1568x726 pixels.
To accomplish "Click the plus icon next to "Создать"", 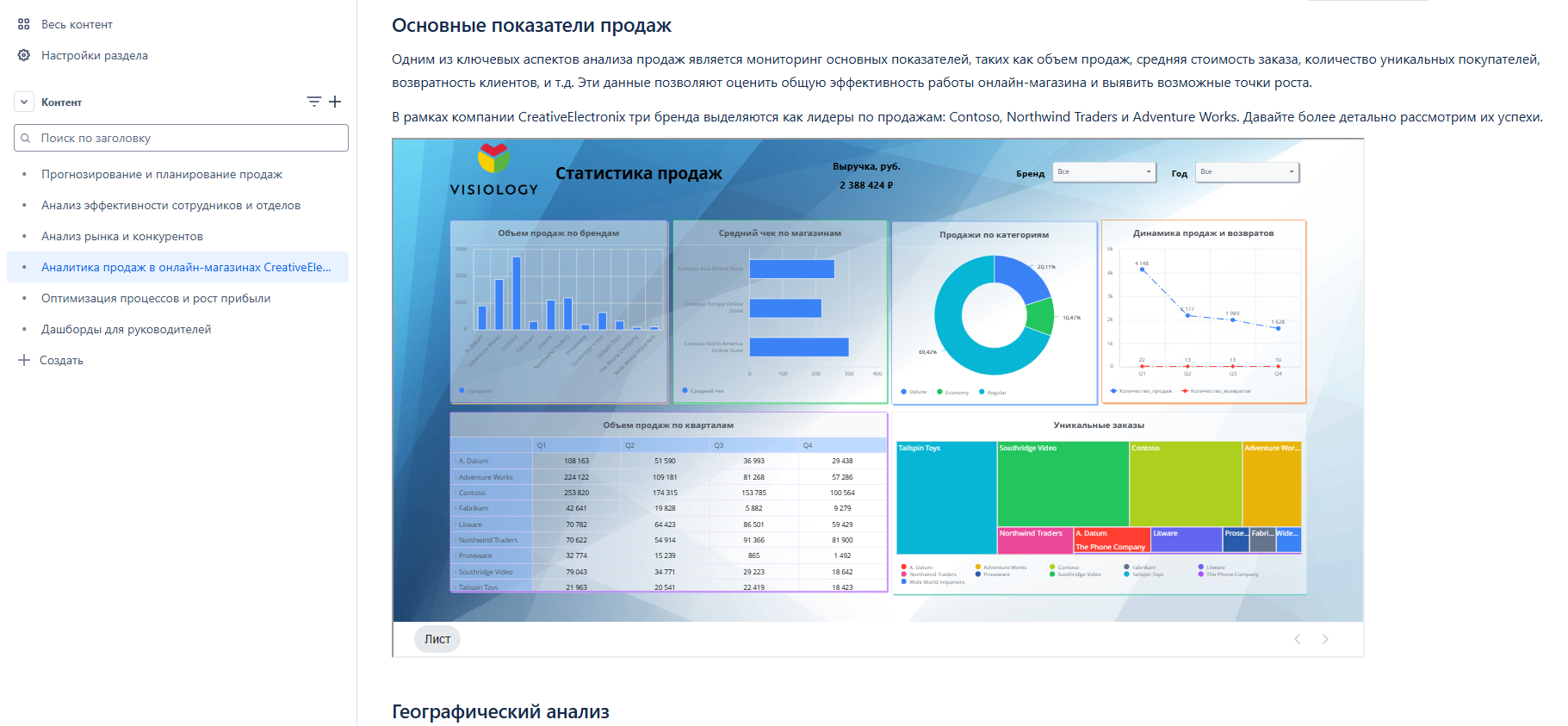I will (x=24, y=360).
